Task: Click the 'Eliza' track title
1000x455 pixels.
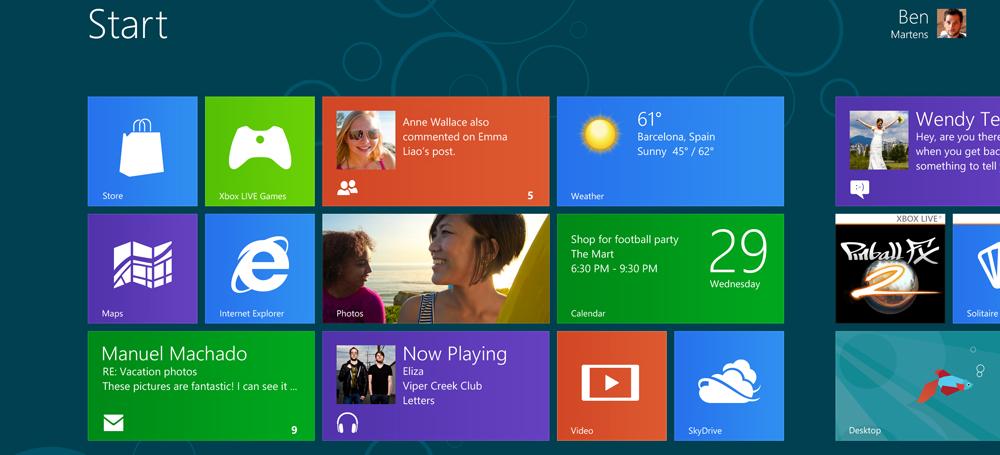Action: [413, 371]
